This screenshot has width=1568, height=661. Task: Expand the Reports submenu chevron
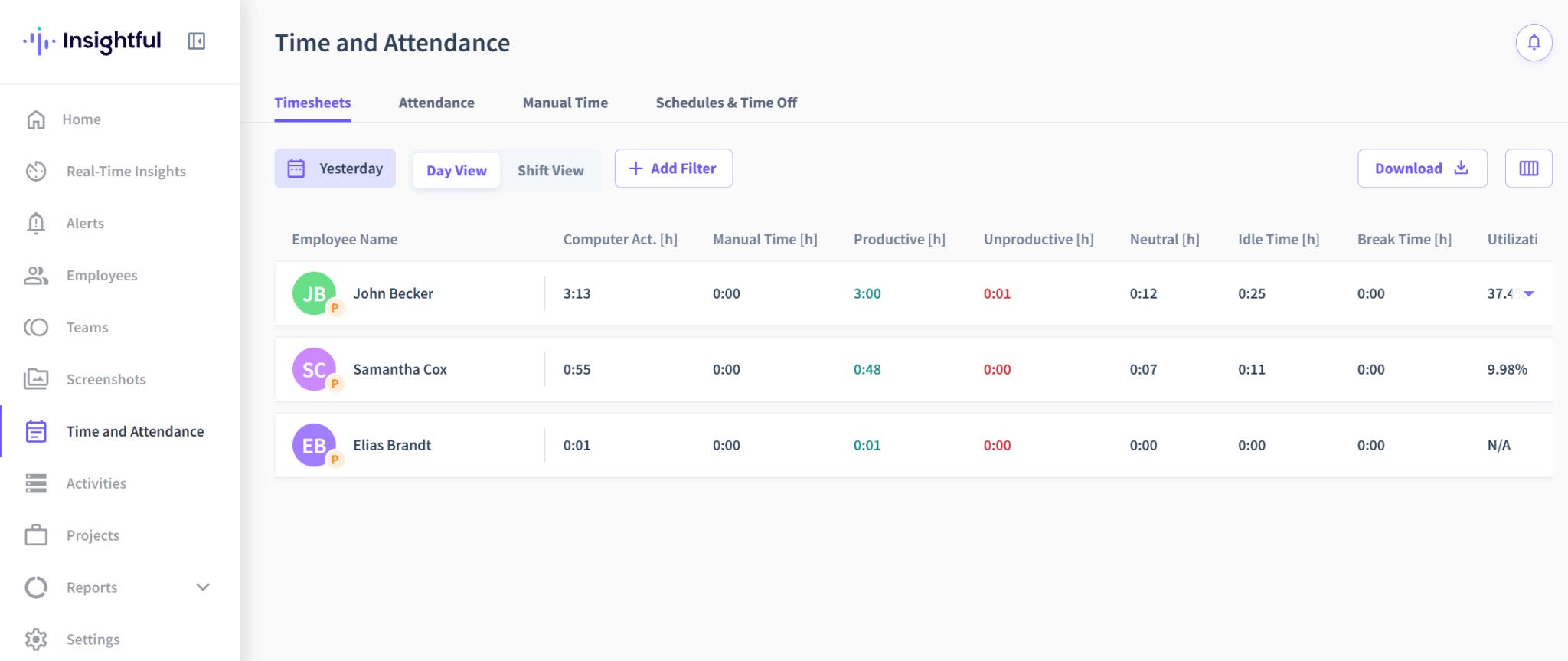[x=203, y=587]
